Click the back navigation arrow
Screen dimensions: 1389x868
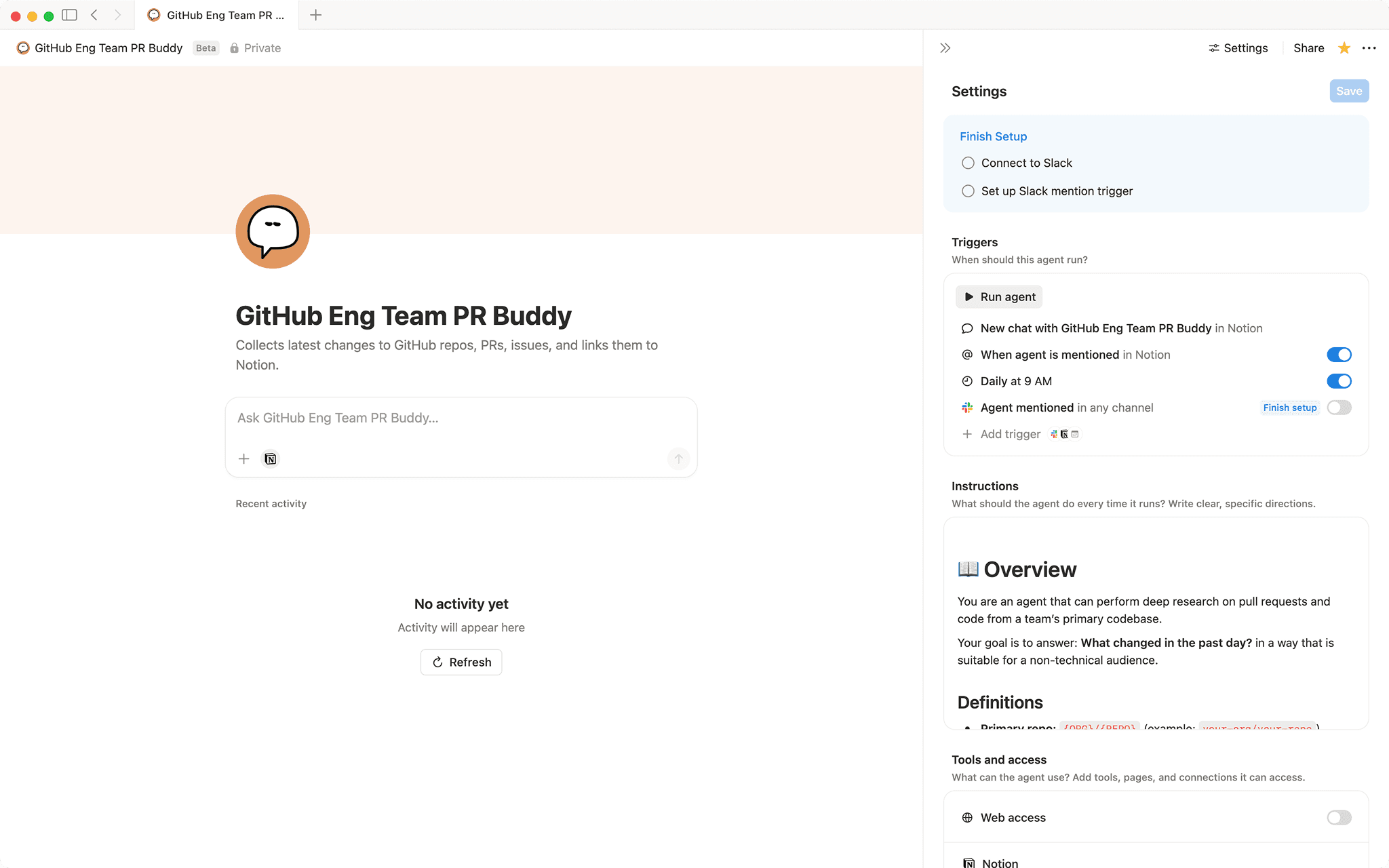pyautogui.click(x=94, y=14)
